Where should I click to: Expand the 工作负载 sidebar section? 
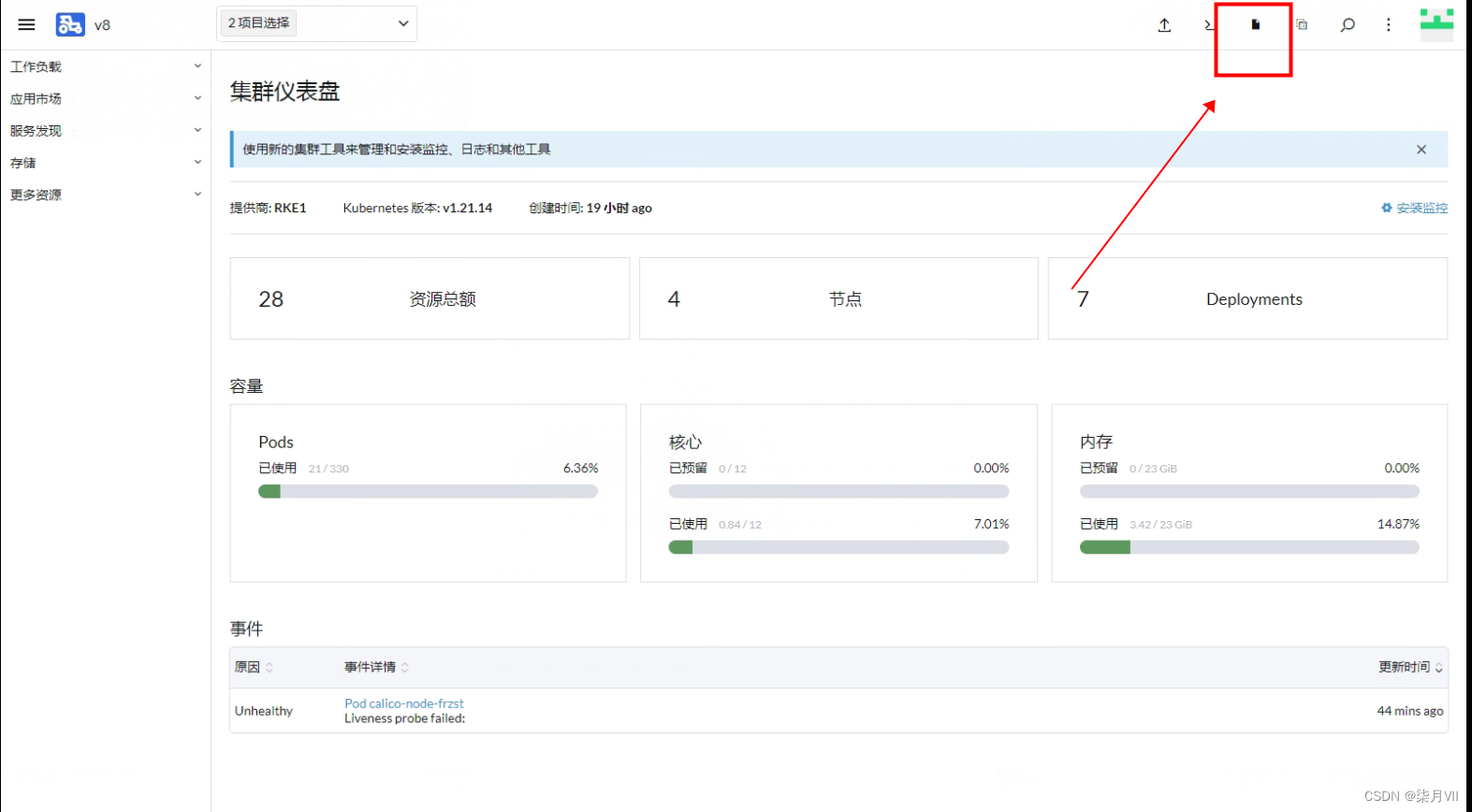(x=106, y=66)
